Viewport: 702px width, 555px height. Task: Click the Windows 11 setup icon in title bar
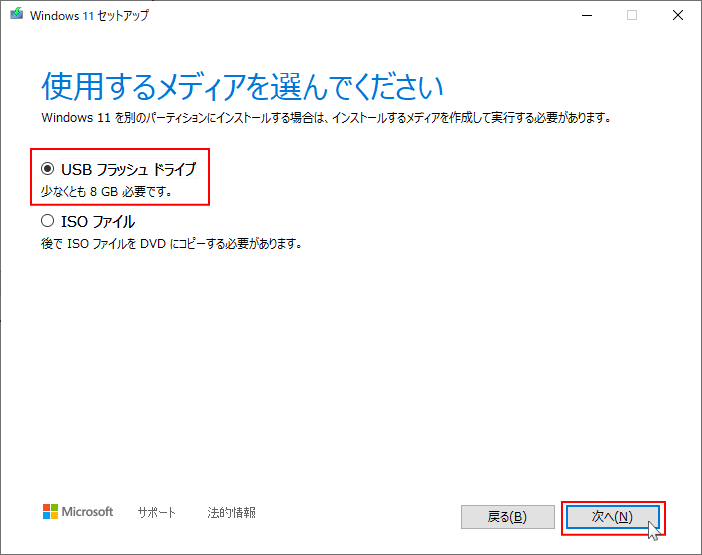pos(14,15)
